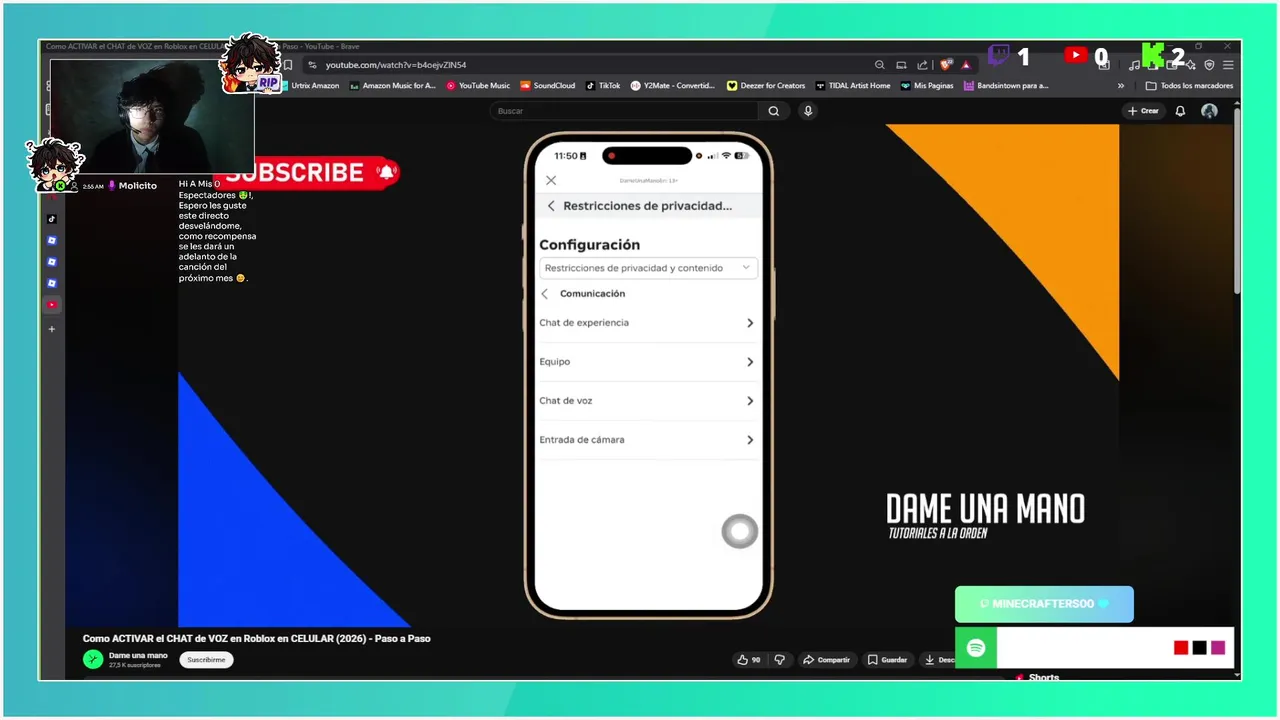Image resolution: width=1280 pixels, height=720 pixels.
Task: Click the black color square in overlay
Action: click(x=1199, y=648)
